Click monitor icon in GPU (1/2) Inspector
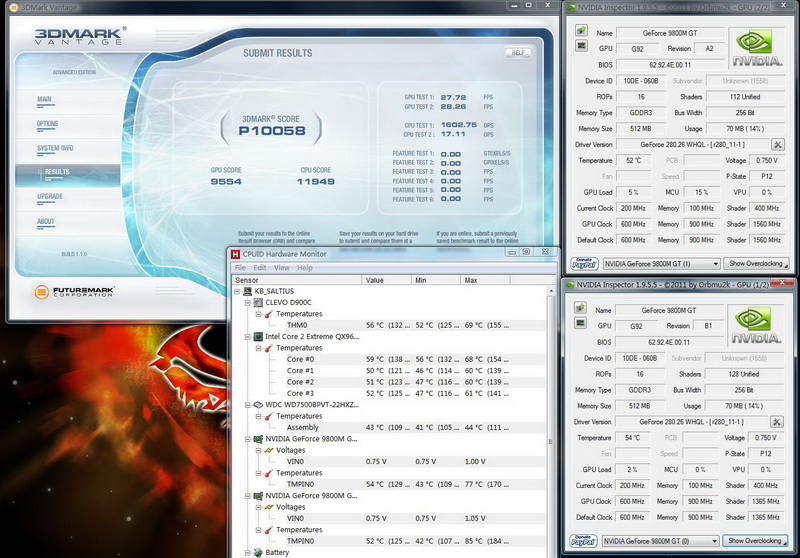The image size is (800, 558). (x=580, y=323)
